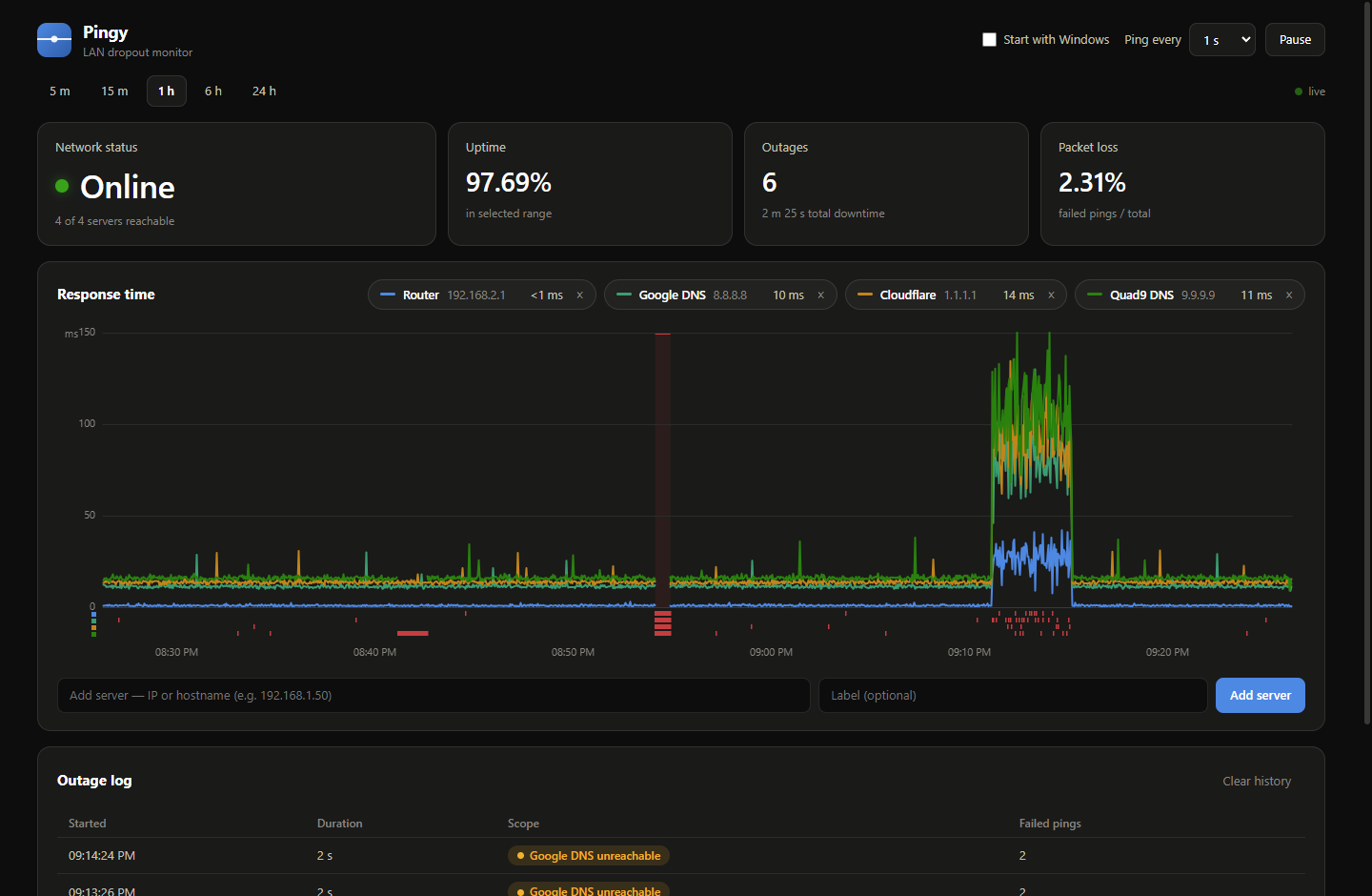
Task: Remove the Cloudflare server chip
Action: (1051, 295)
